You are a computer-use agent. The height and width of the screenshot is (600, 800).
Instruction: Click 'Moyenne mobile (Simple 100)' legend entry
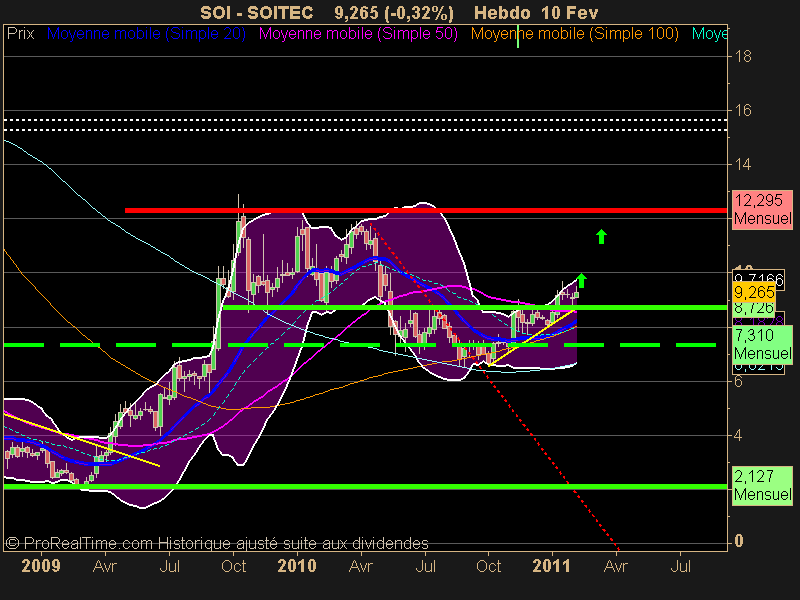(x=574, y=34)
